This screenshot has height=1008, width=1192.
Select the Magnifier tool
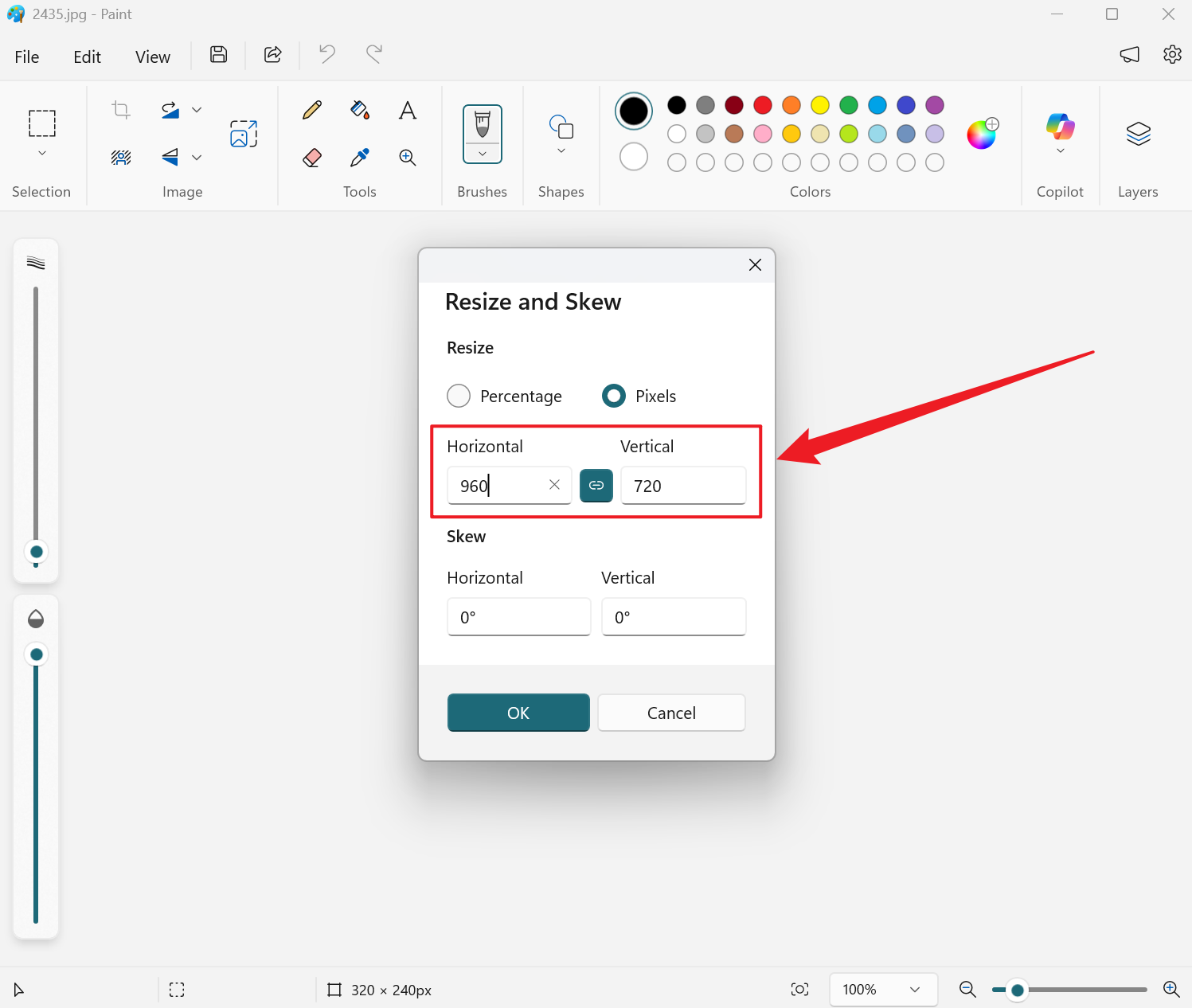tap(408, 158)
